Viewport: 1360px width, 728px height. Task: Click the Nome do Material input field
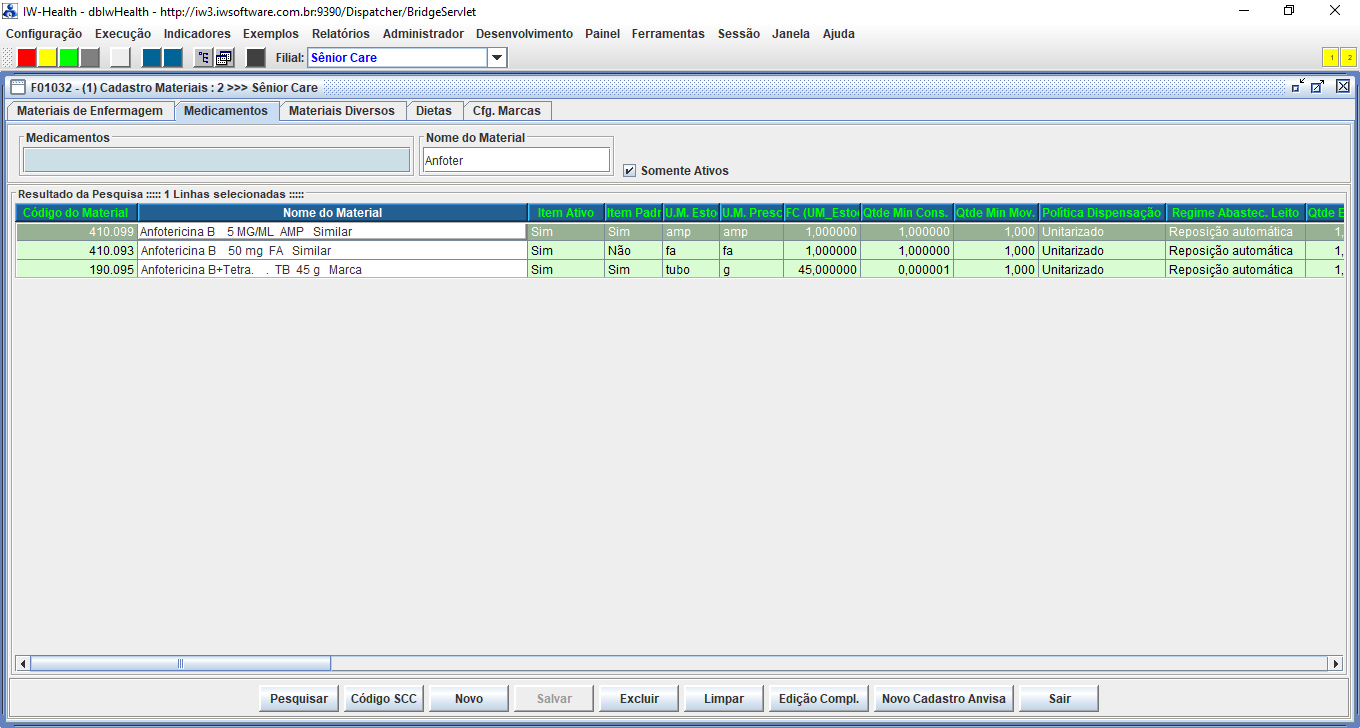pyautogui.click(x=516, y=160)
